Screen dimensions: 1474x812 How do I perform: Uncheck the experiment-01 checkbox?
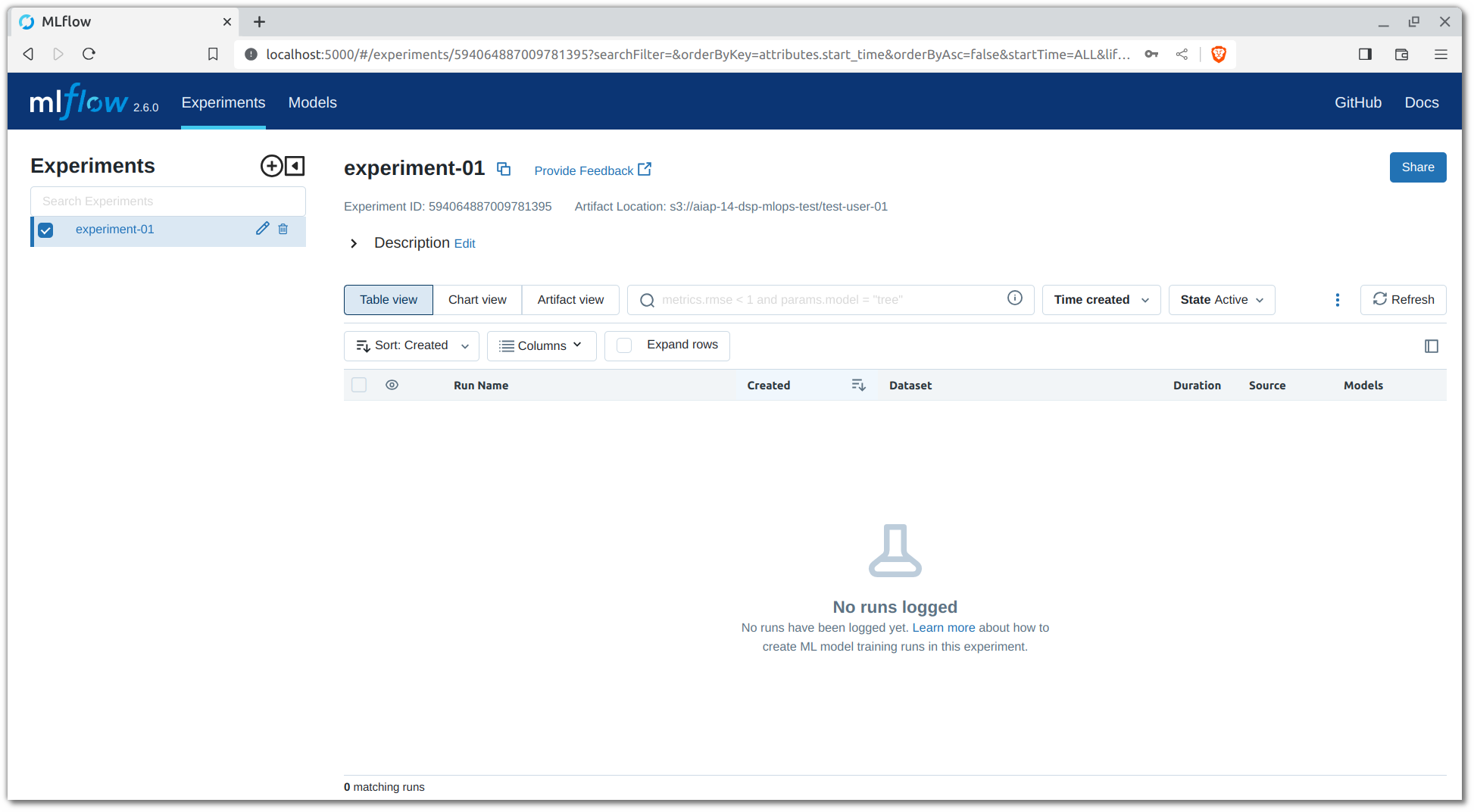pos(45,230)
